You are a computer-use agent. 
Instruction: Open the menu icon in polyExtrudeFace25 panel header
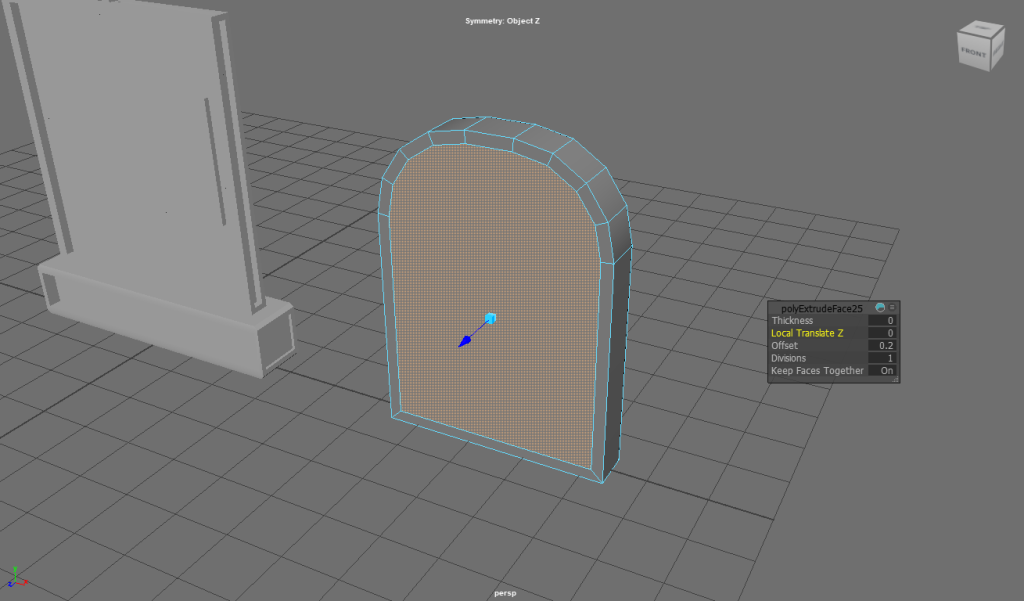891,308
